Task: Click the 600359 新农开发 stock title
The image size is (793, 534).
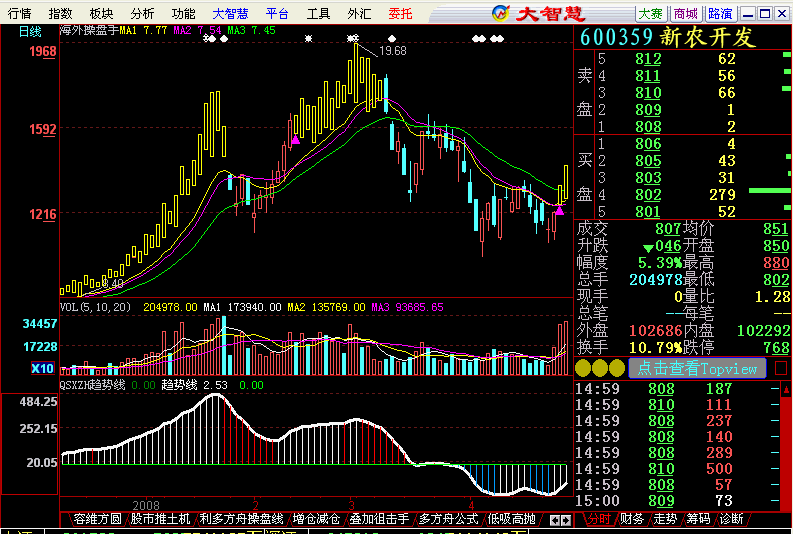Action: 668,37
